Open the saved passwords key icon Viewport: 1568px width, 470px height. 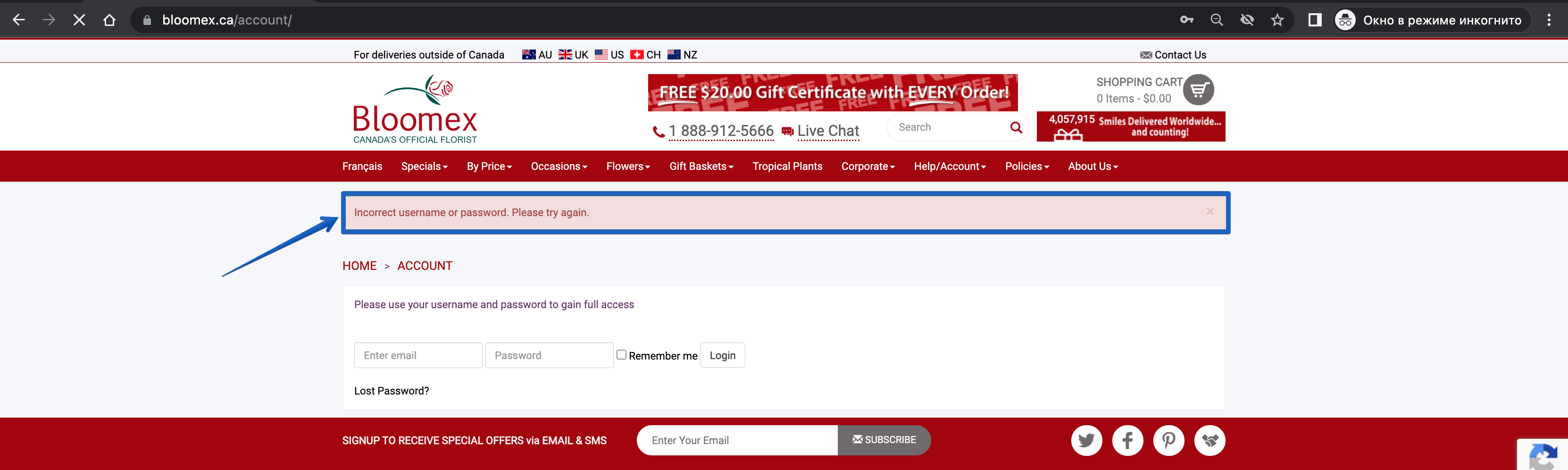click(1186, 20)
